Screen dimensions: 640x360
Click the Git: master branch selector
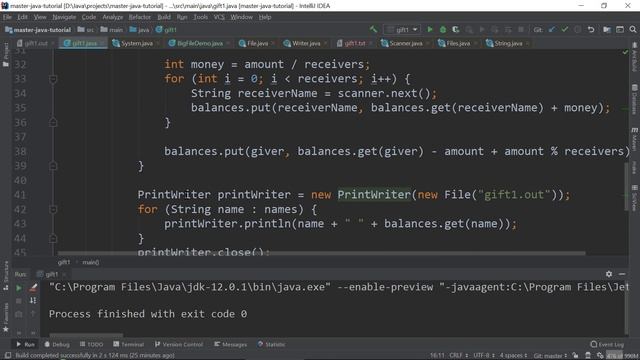(x=550, y=356)
